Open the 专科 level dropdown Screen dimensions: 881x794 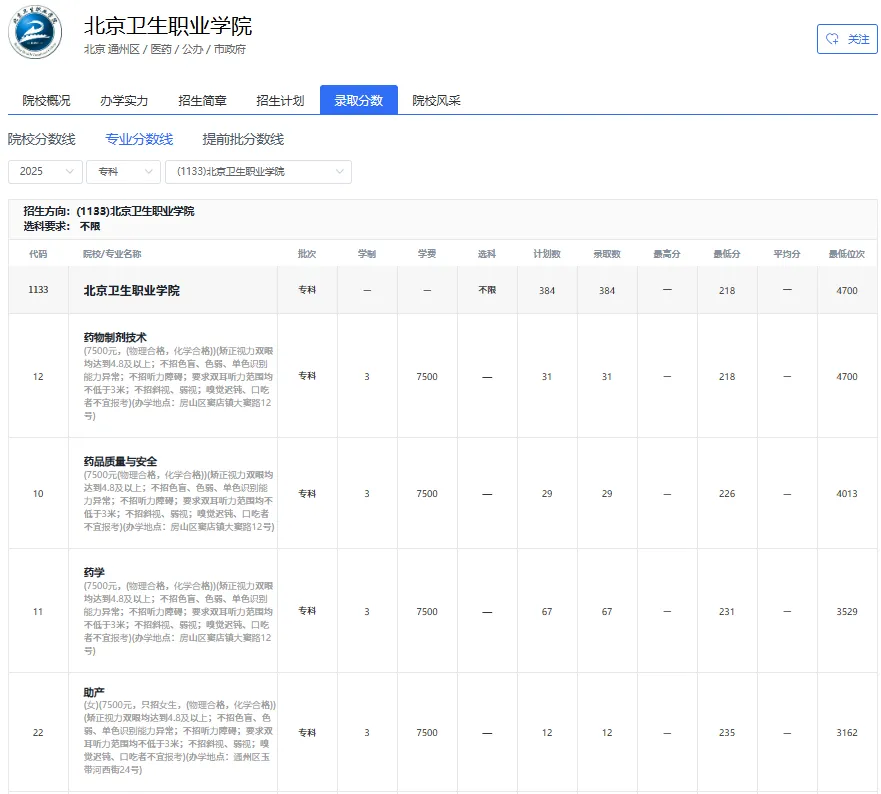tap(124, 171)
